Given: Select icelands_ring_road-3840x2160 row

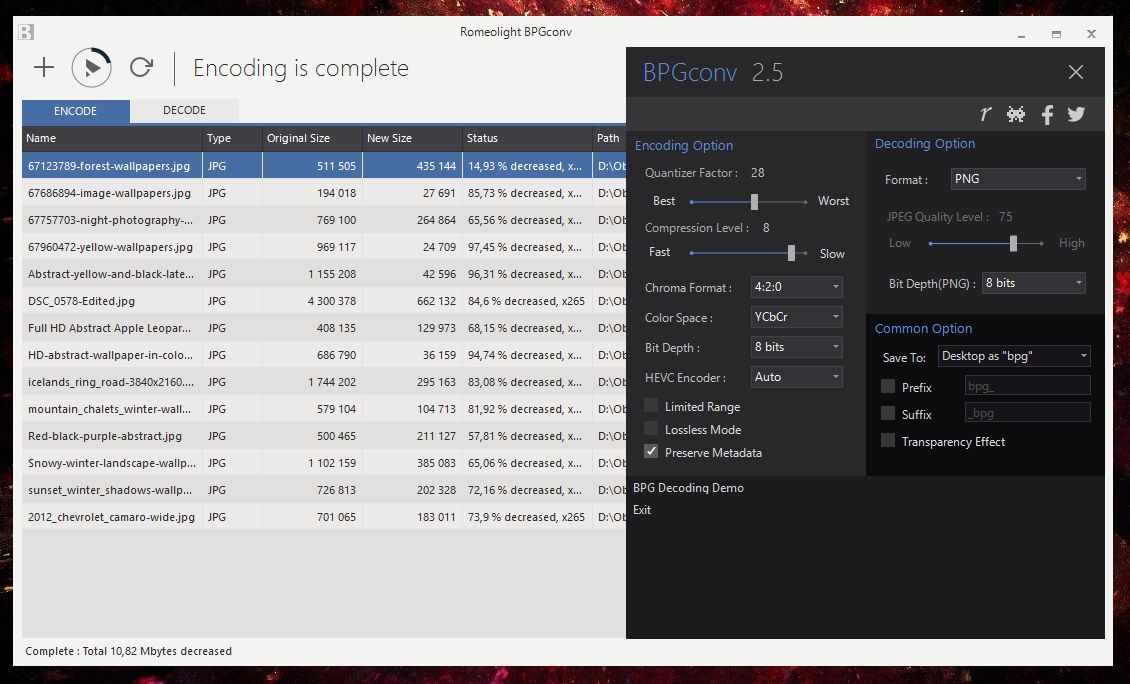Looking at the screenshot, I should pyautogui.click(x=324, y=382).
